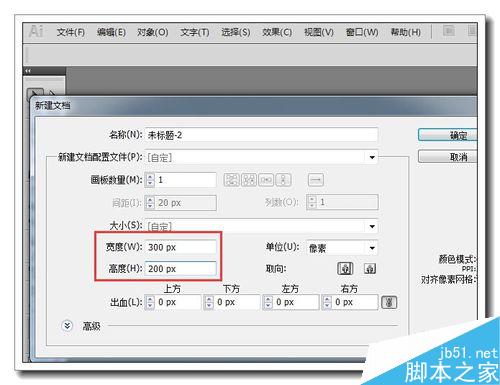The height and width of the screenshot is (385, 500).
Task: Click the 间距(I) spacing stepper
Action: (150, 202)
